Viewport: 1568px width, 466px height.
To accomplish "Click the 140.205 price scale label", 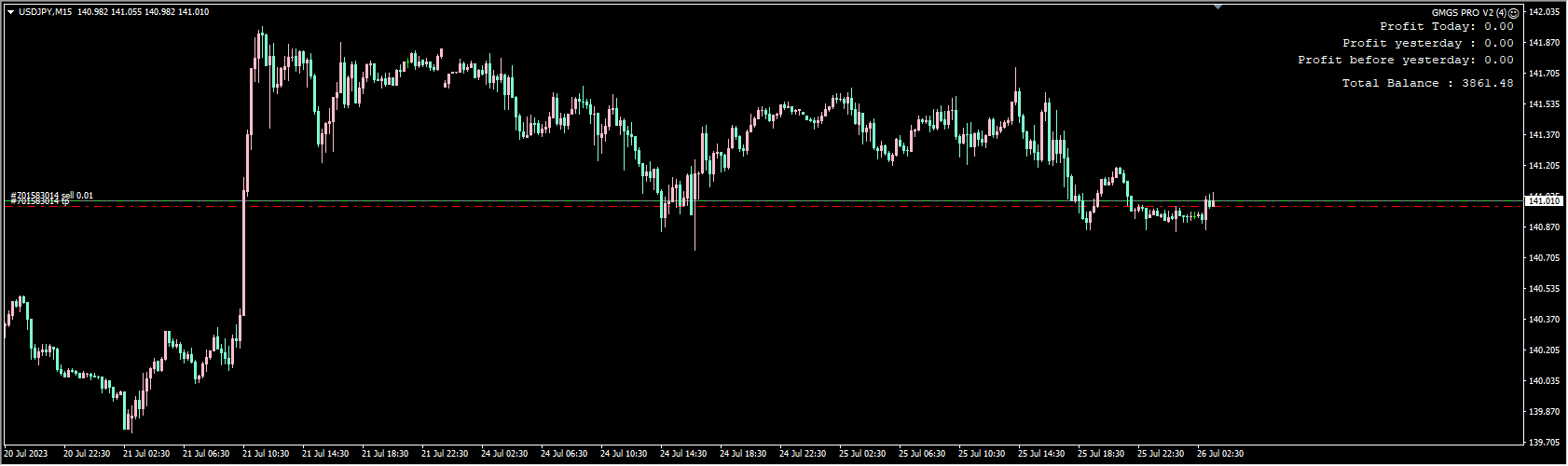I will coord(1545,350).
